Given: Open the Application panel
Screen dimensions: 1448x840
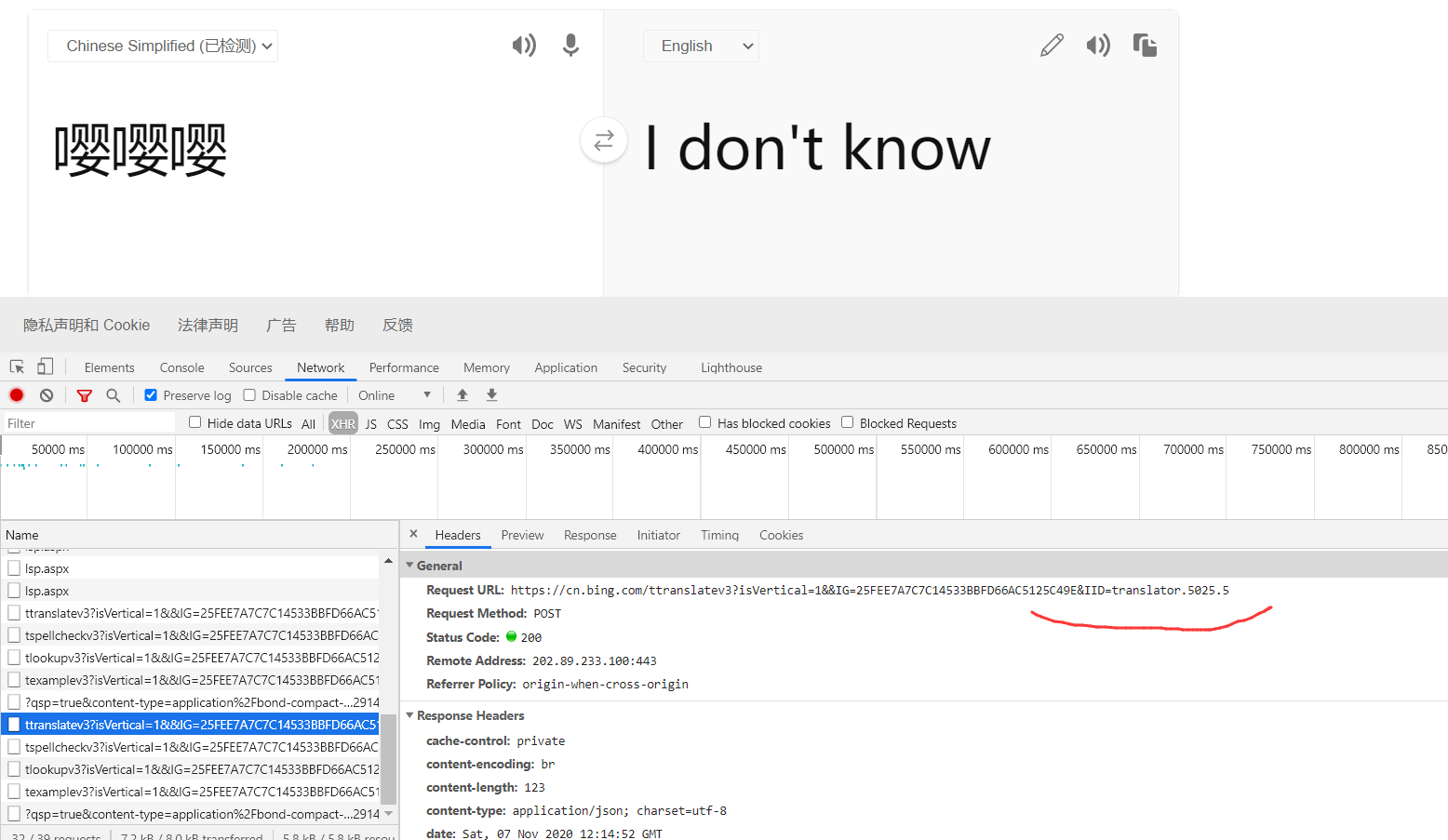Looking at the screenshot, I should (x=566, y=367).
